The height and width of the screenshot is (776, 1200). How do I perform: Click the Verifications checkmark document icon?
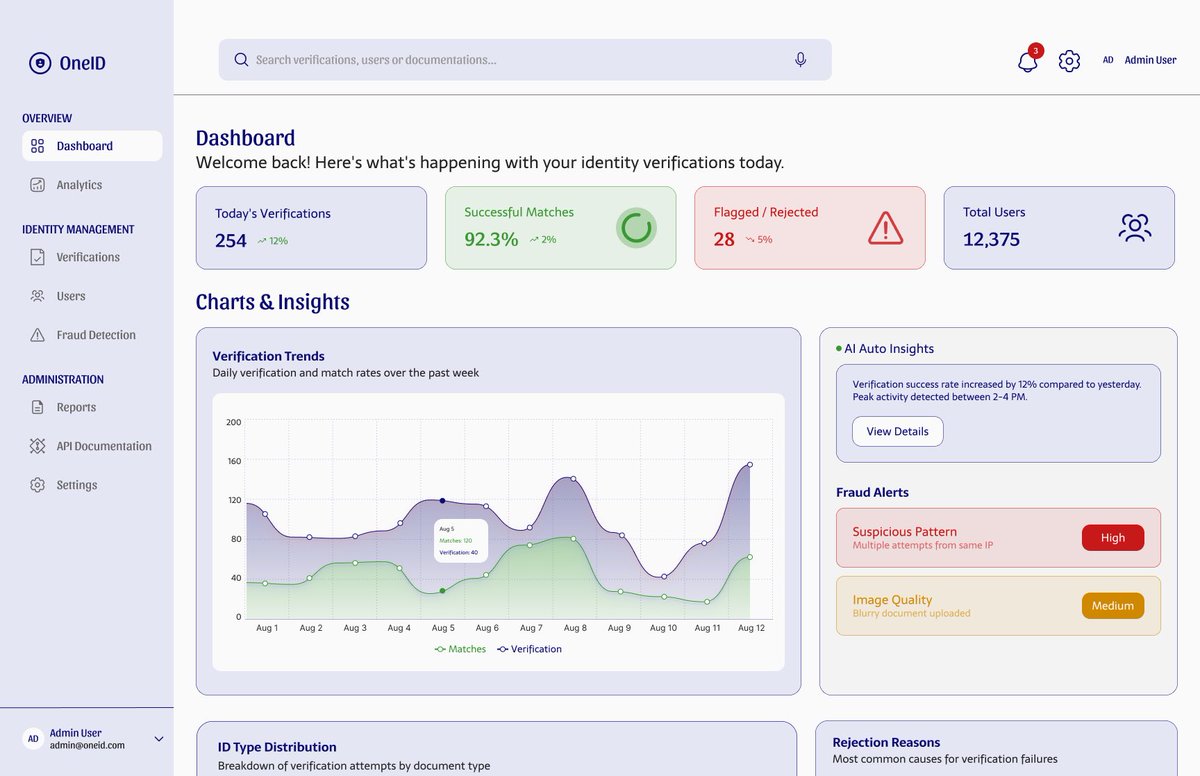(x=37, y=257)
